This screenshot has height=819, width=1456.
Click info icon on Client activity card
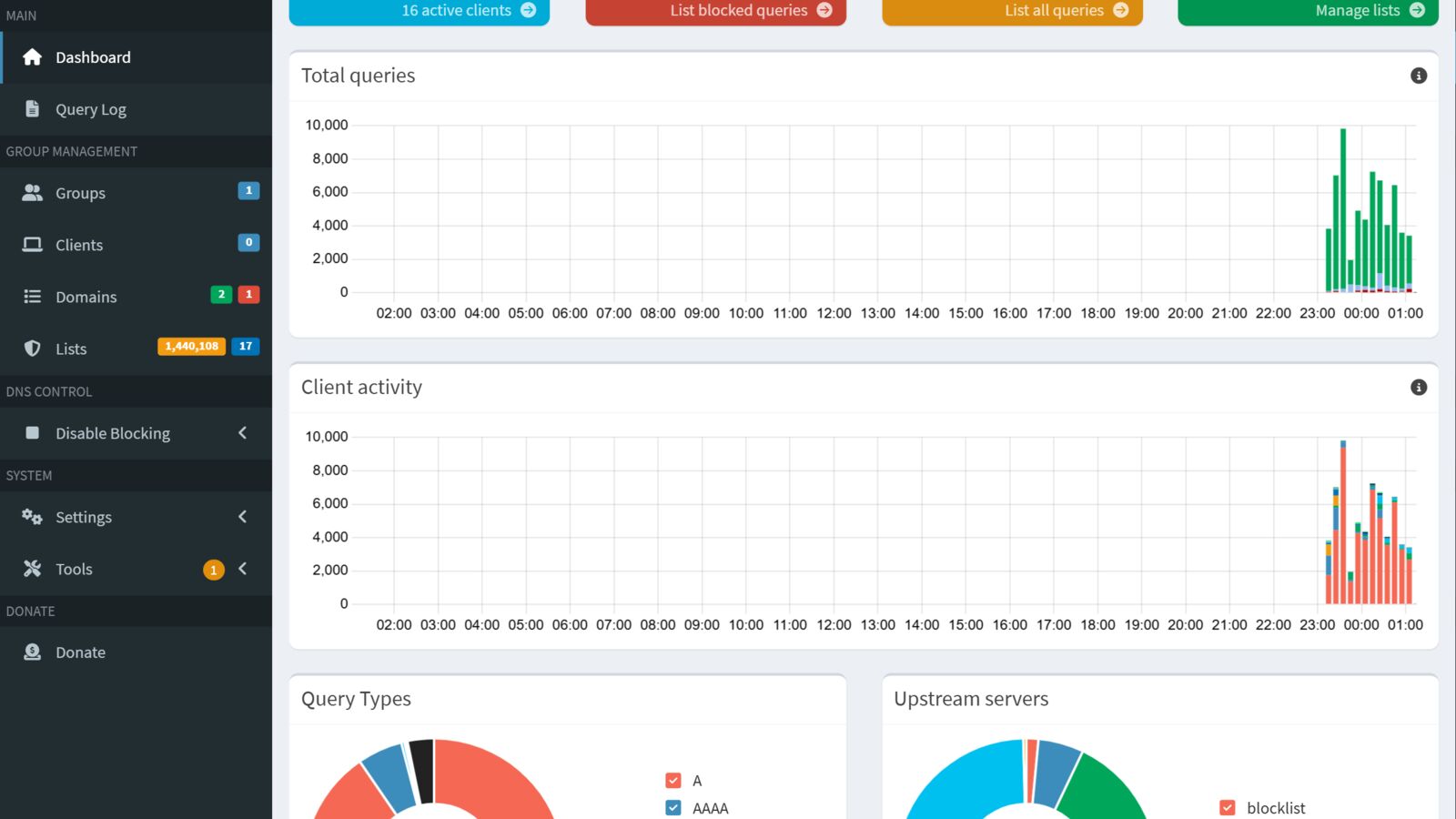tap(1419, 388)
